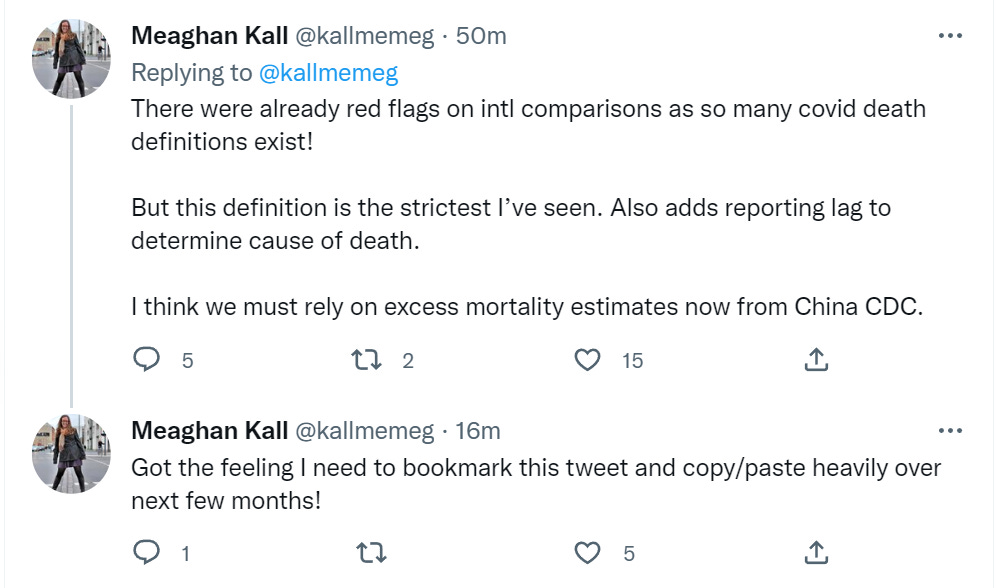Open the 50m timestamp link
Viewport: 1003px width, 588px height.
pyautogui.click(x=481, y=36)
